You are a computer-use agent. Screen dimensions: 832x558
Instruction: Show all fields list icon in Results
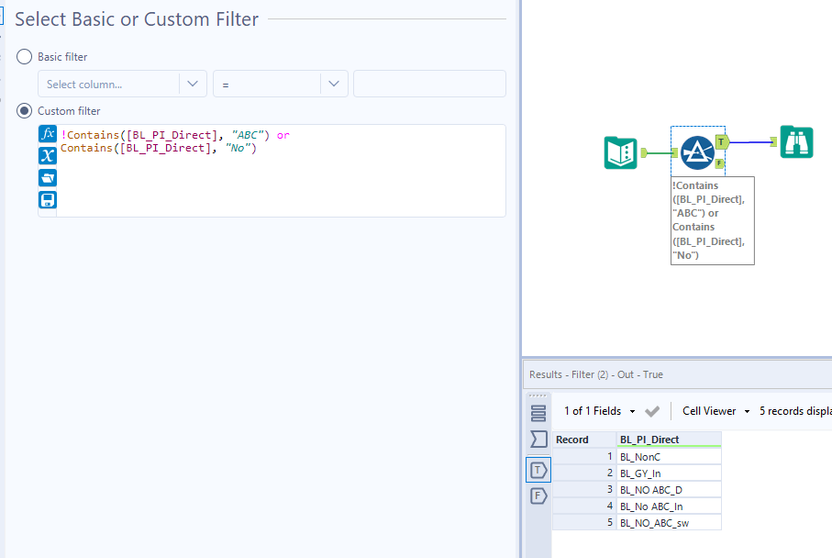pyautogui.click(x=539, y=413)
